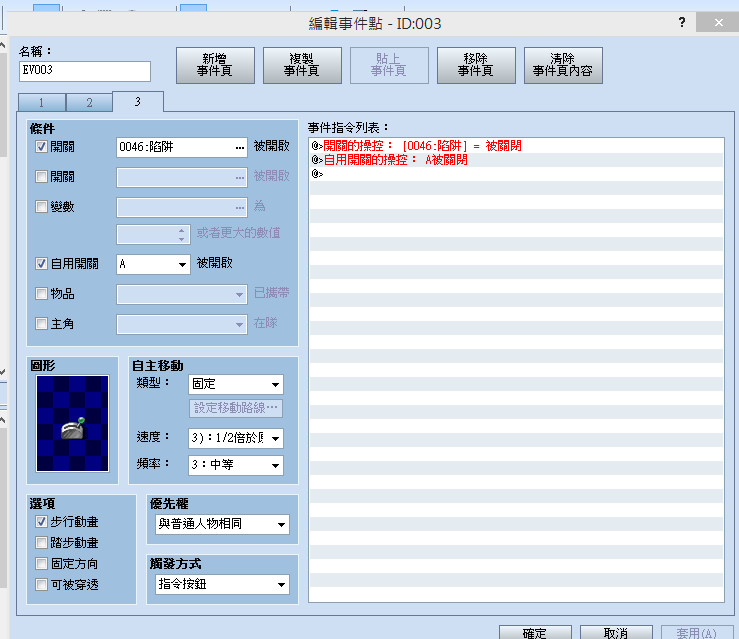Select the empty @> command line
The height and width of the screenshot is (639, 739).
[x=516, y=174]
